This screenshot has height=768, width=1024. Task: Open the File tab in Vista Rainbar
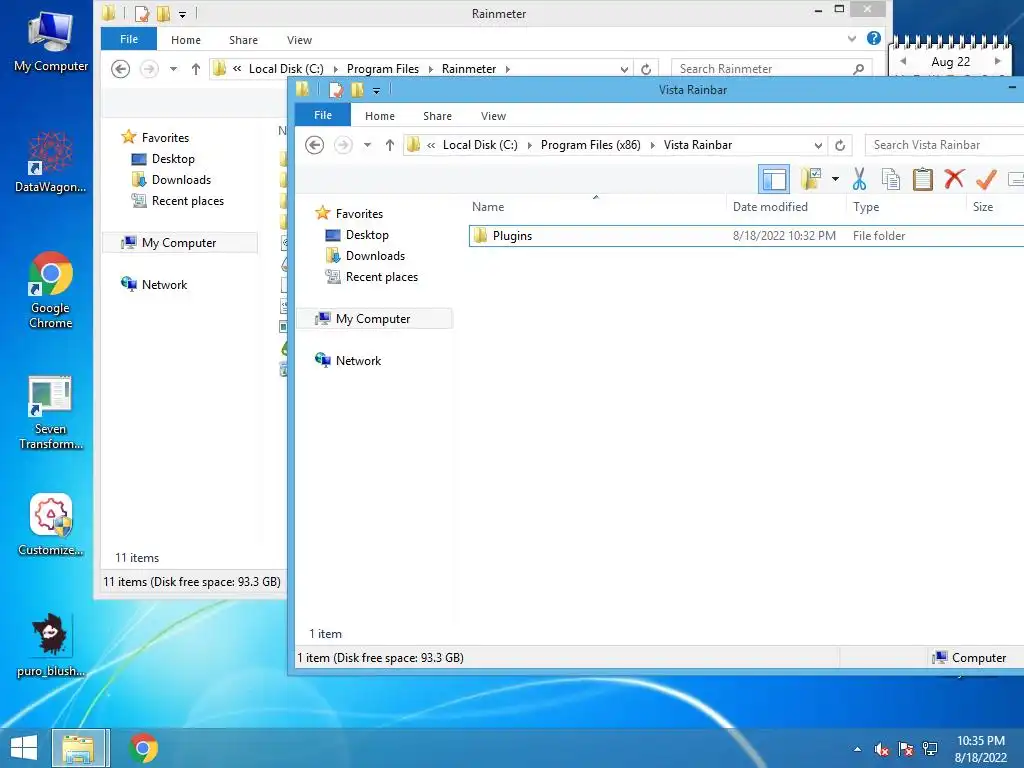(x=323, y=115)
